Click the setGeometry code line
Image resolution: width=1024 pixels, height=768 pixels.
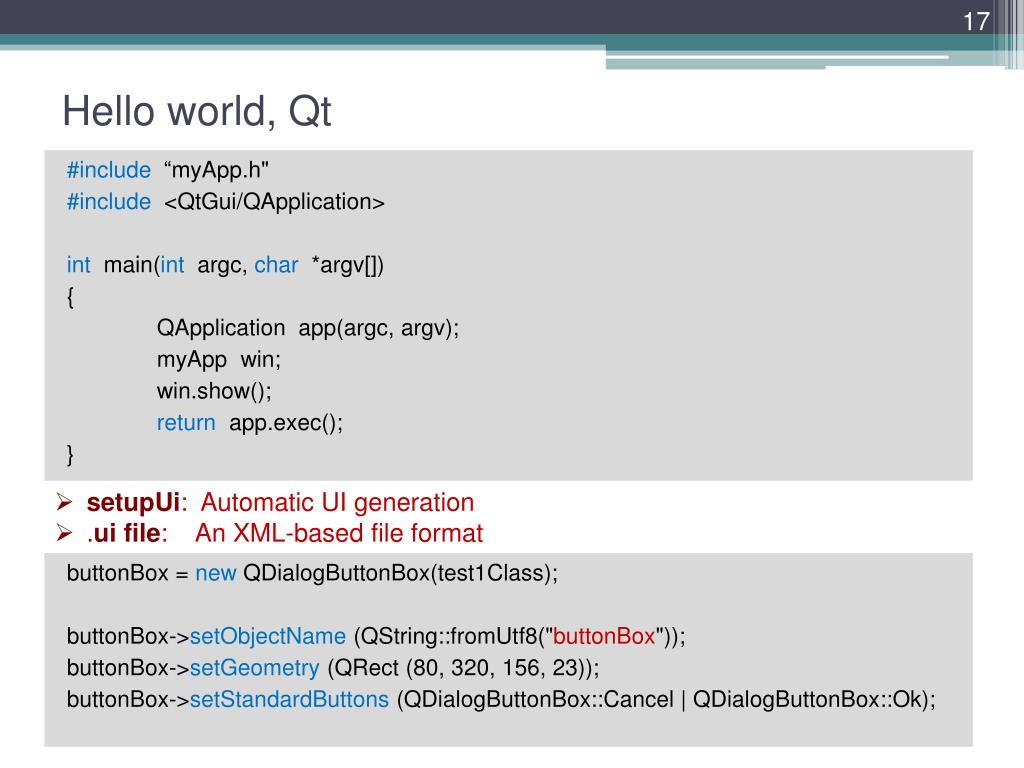[x=333, y=668]
